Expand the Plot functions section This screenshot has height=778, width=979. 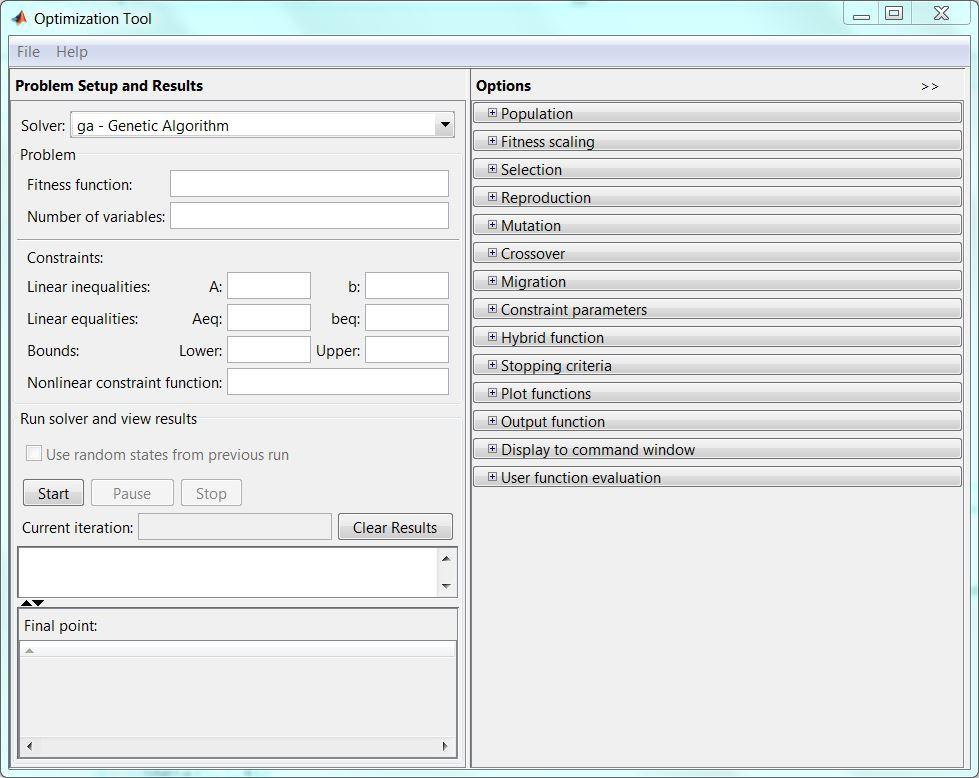pyautogui.click(x=492, y=393)
